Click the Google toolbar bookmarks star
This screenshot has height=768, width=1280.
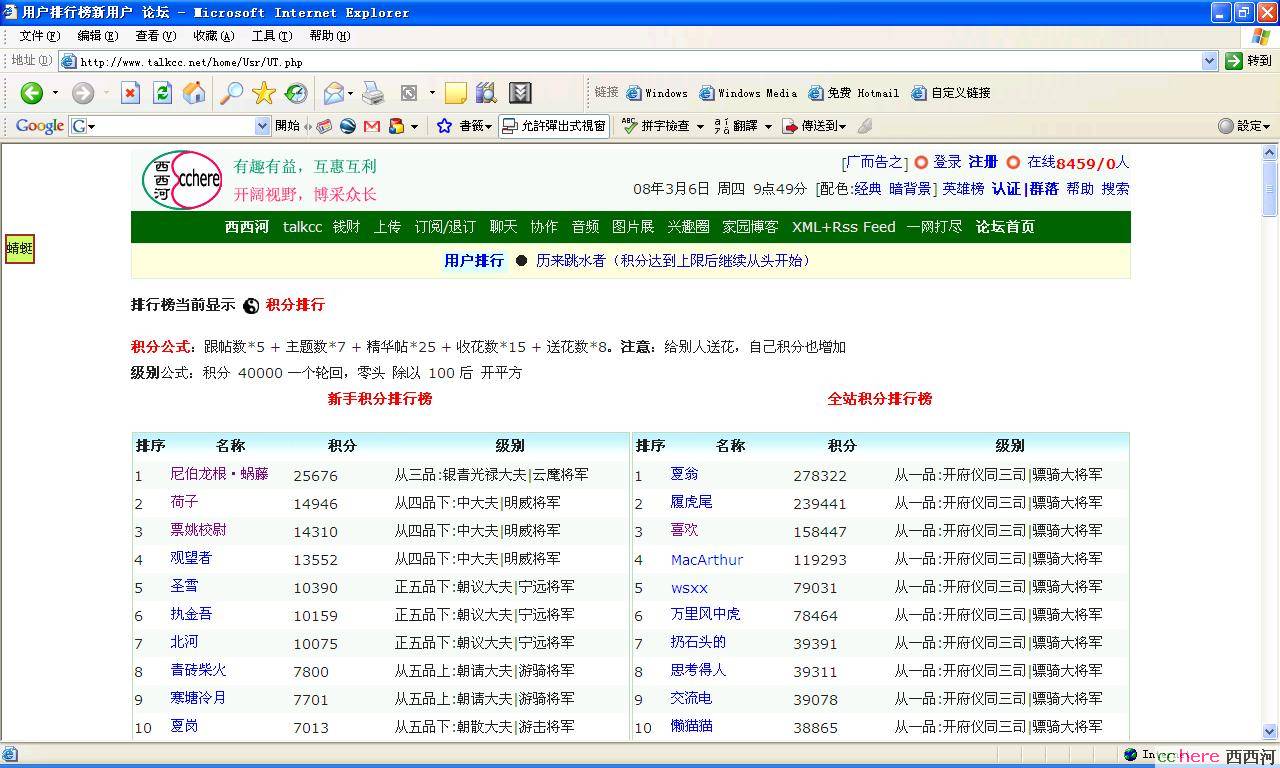445,126
